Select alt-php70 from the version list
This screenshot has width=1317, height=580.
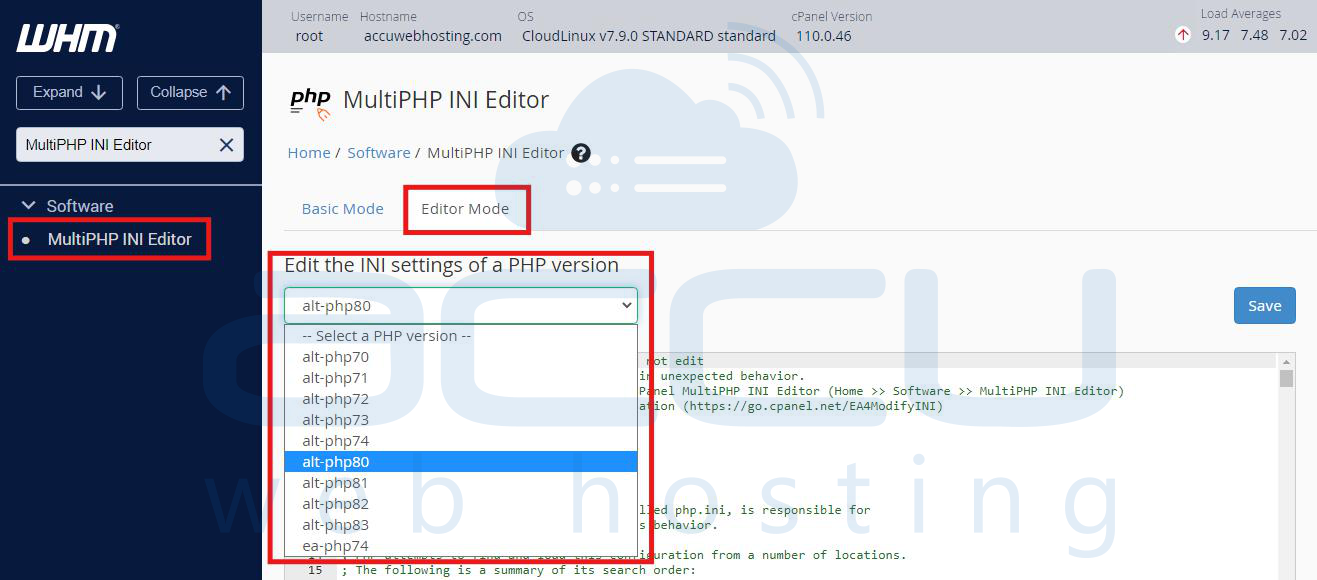point(461,357)
